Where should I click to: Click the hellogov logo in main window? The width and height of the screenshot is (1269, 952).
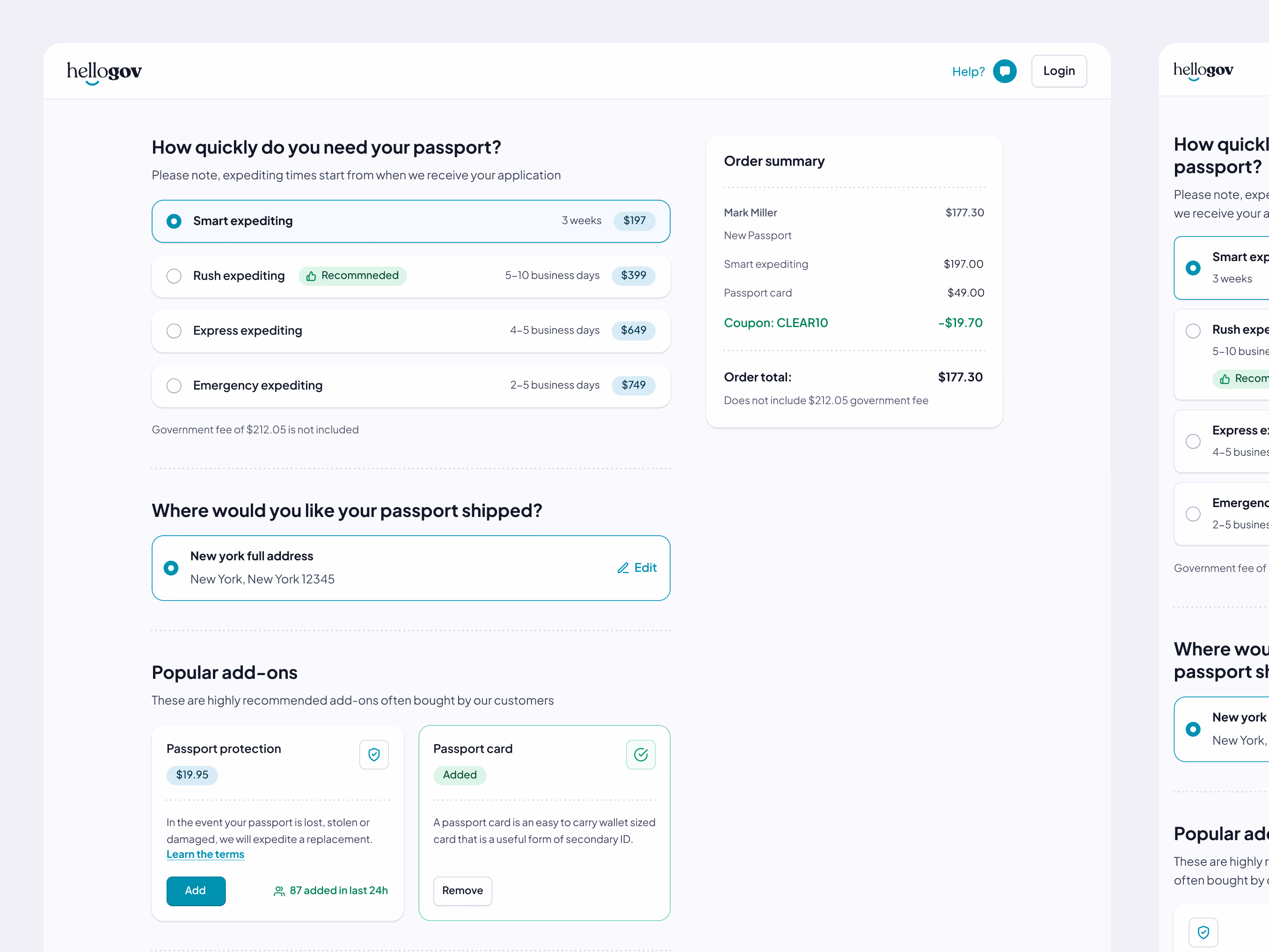pos(104,73)
